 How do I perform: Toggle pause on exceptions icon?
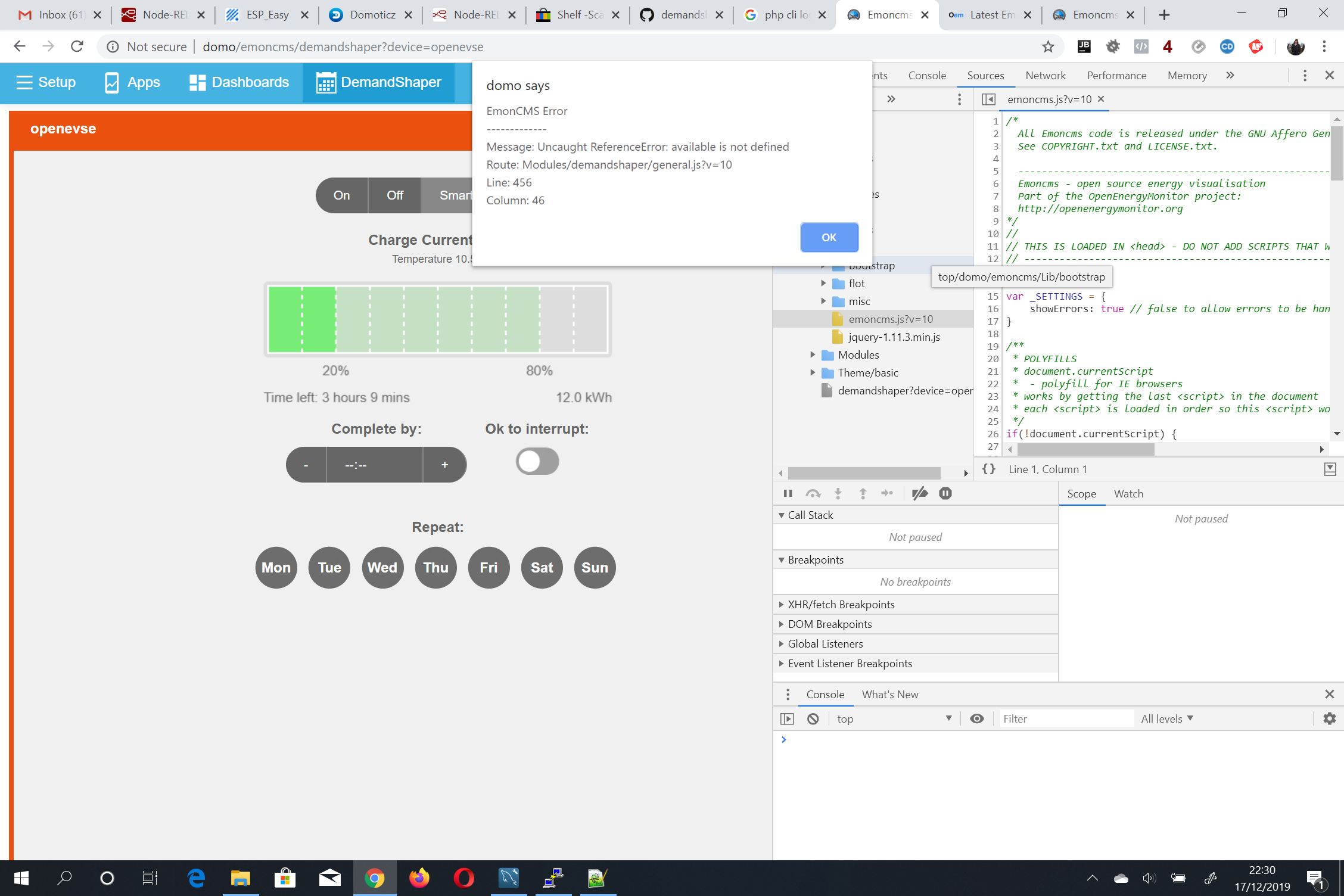[945, 493]
